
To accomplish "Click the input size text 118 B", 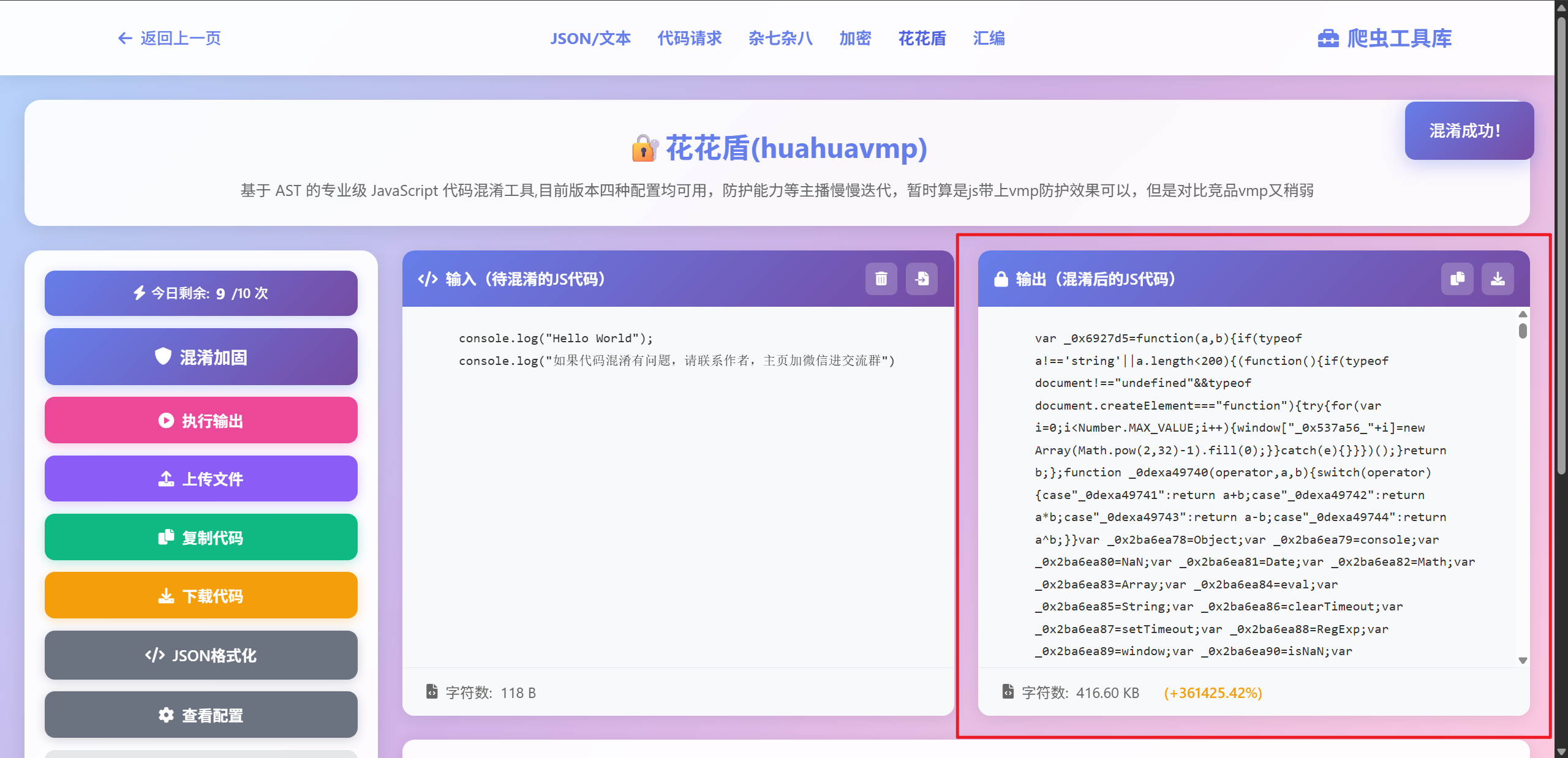I will click(x=518, y=692).
